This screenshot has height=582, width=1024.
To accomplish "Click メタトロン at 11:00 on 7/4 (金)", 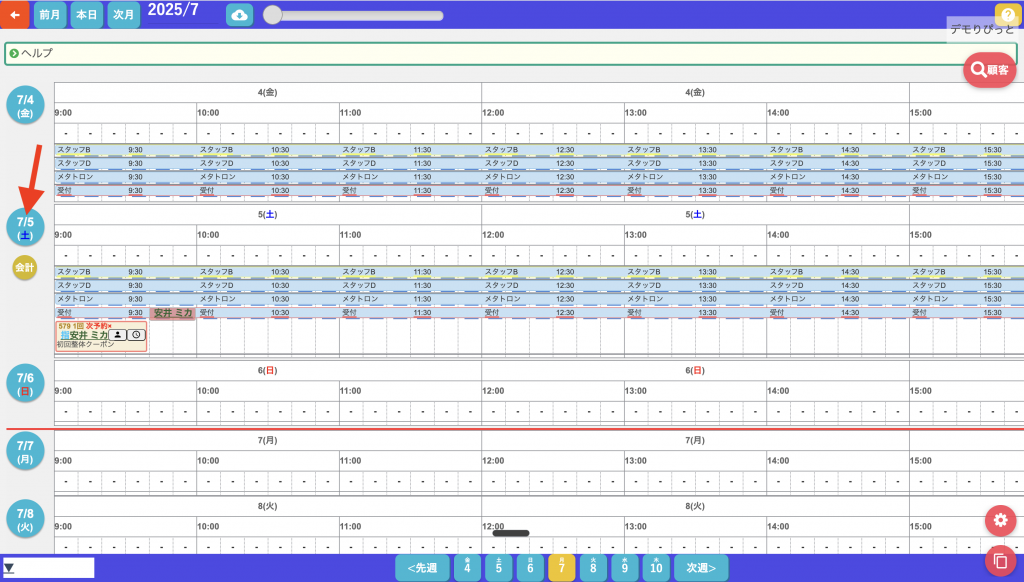I will point(360,177).
